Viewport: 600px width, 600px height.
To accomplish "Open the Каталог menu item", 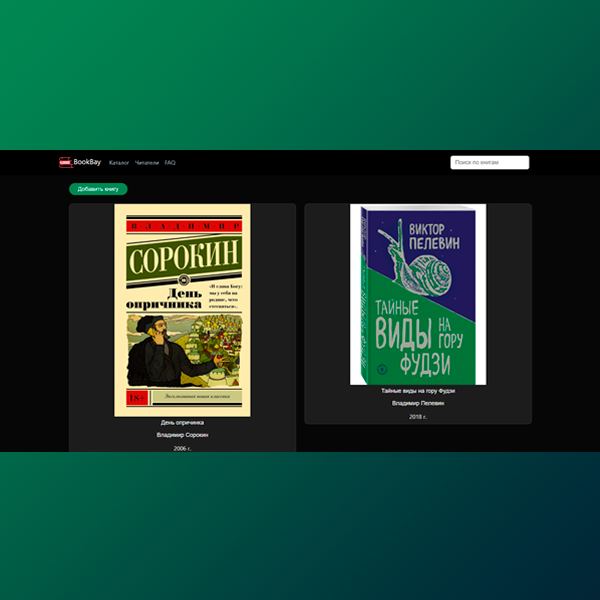I will (119, 163).
